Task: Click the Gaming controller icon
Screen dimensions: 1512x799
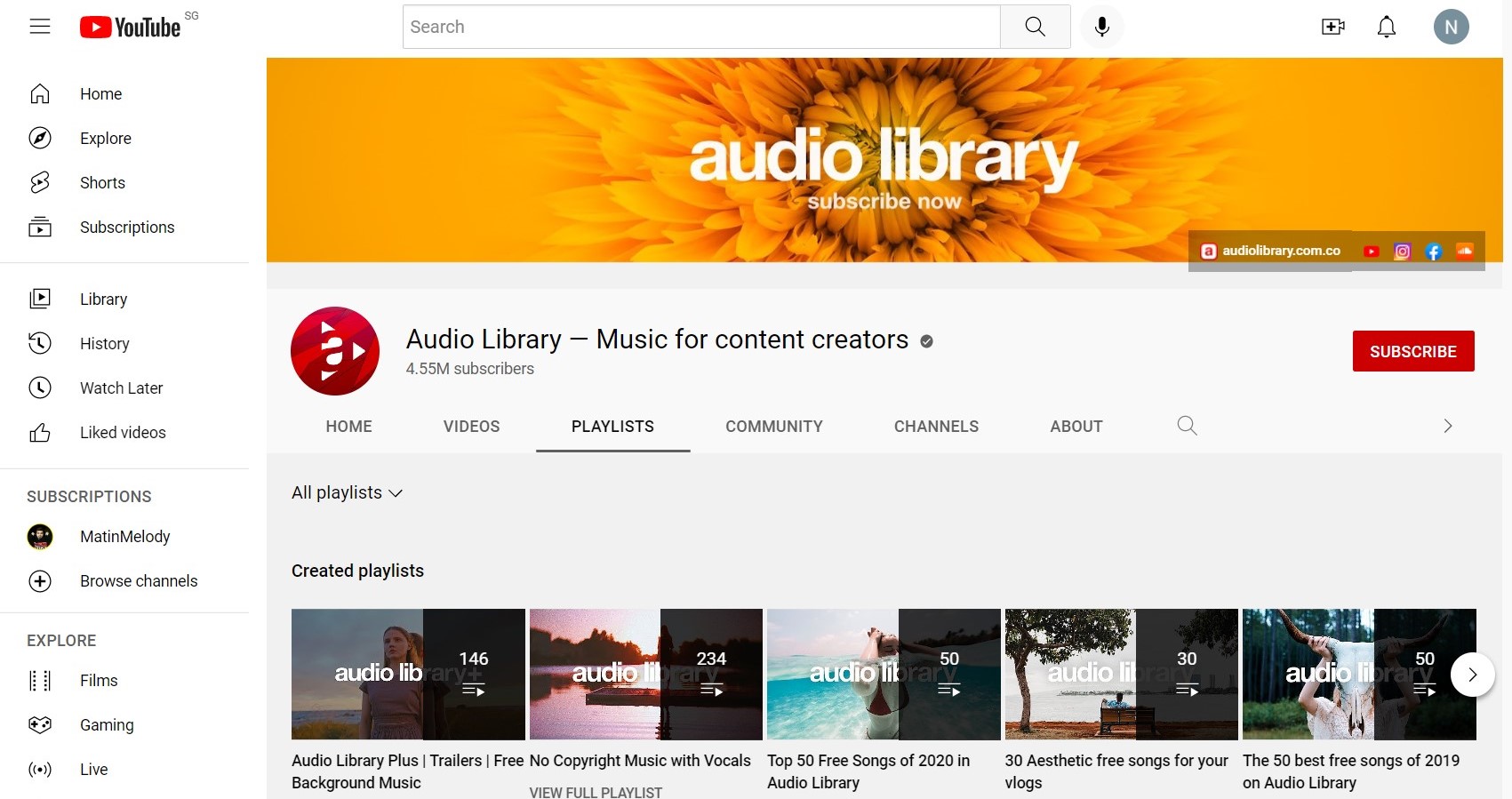Action: pyautogui.click(x=40, y=725)
